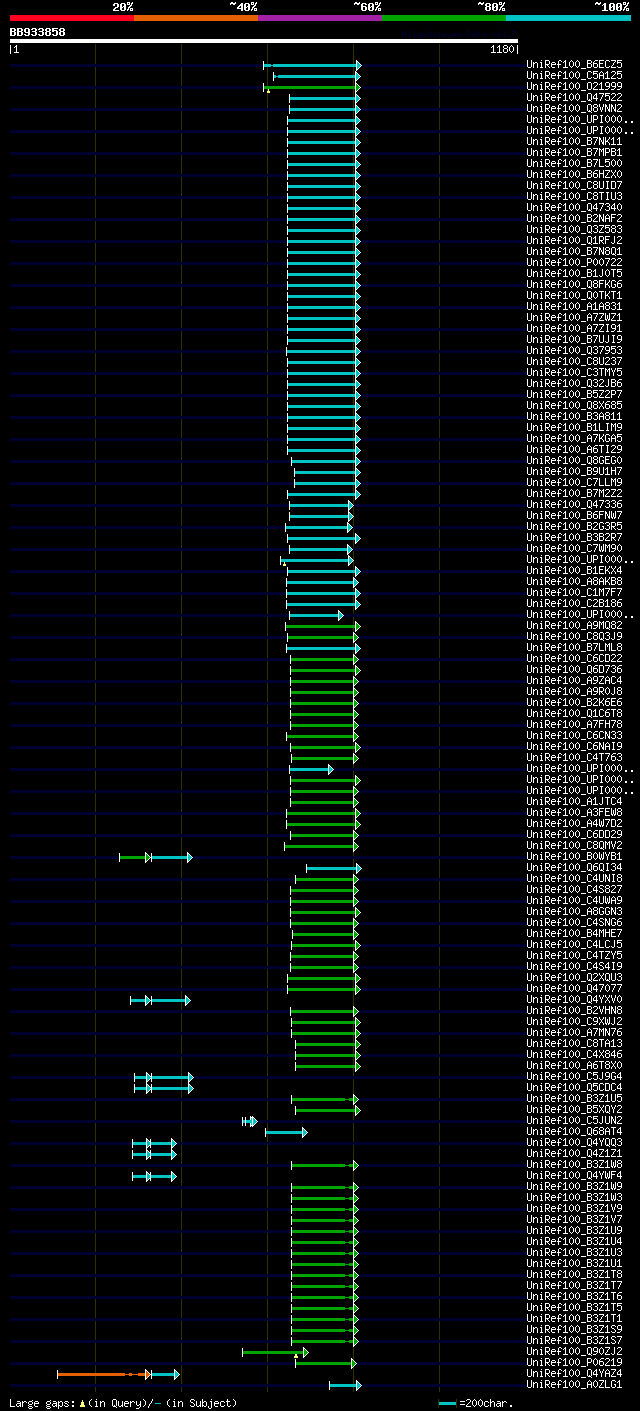This screenshot has width=640, height=1411.
Task: Click the white query sequence bar
Action: [264, 41]
